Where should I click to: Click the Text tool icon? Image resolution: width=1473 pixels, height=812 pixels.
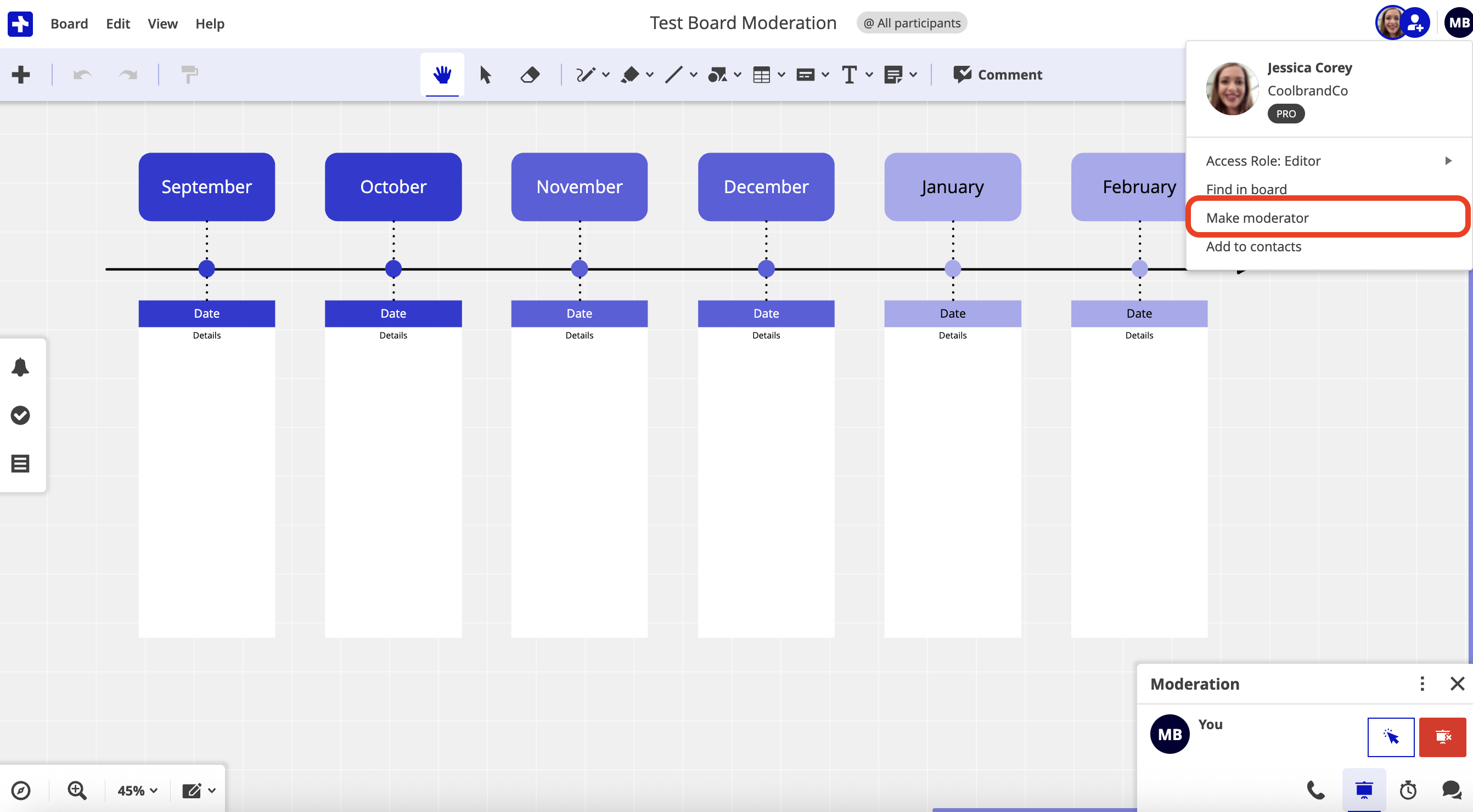[849, 74]
